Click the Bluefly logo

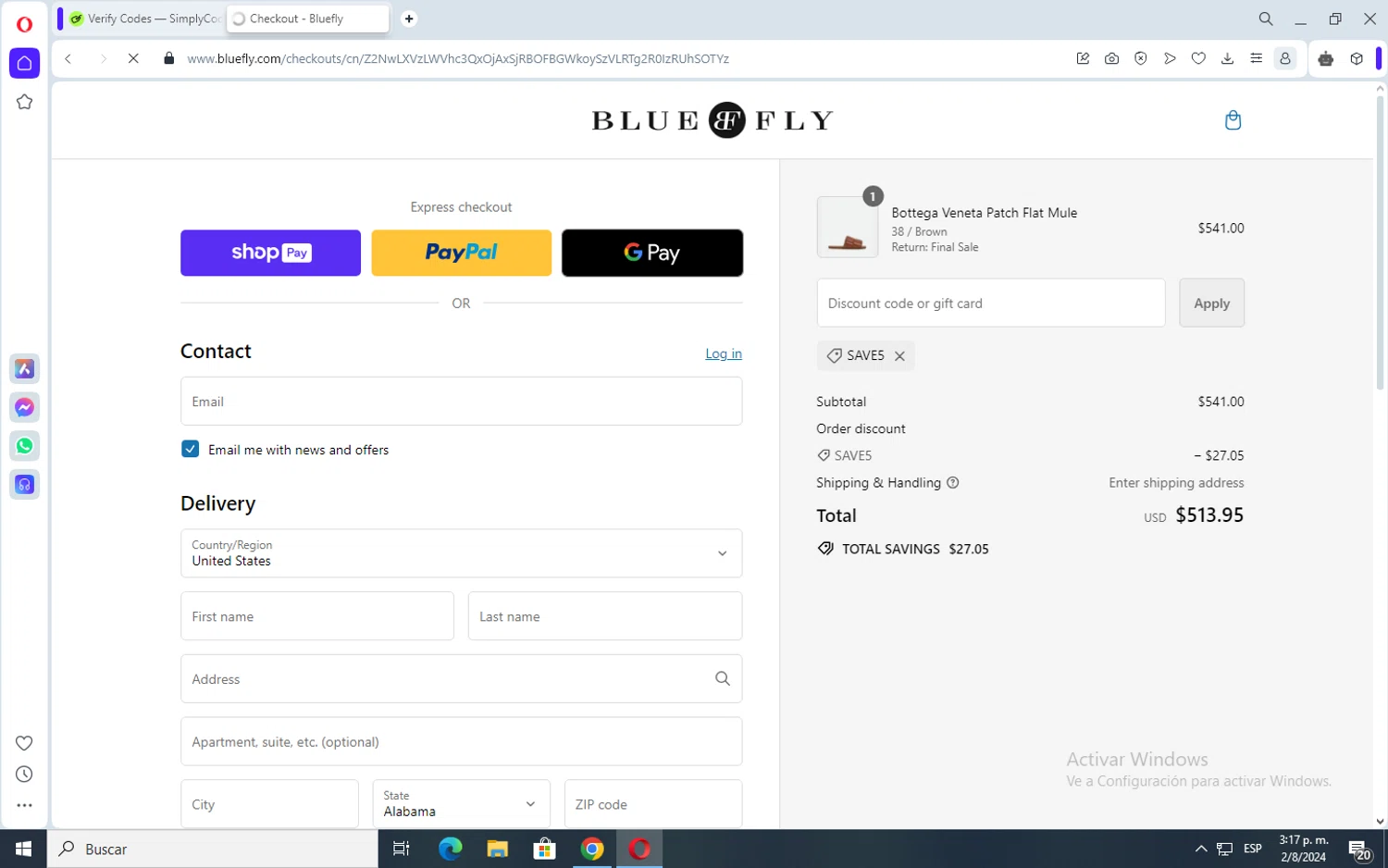point(713,120)
